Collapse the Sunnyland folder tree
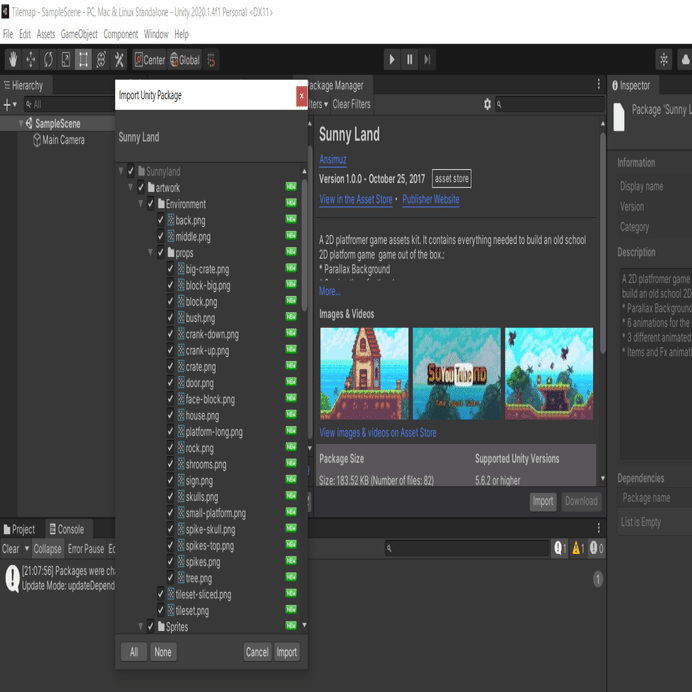 pos(121,171)
